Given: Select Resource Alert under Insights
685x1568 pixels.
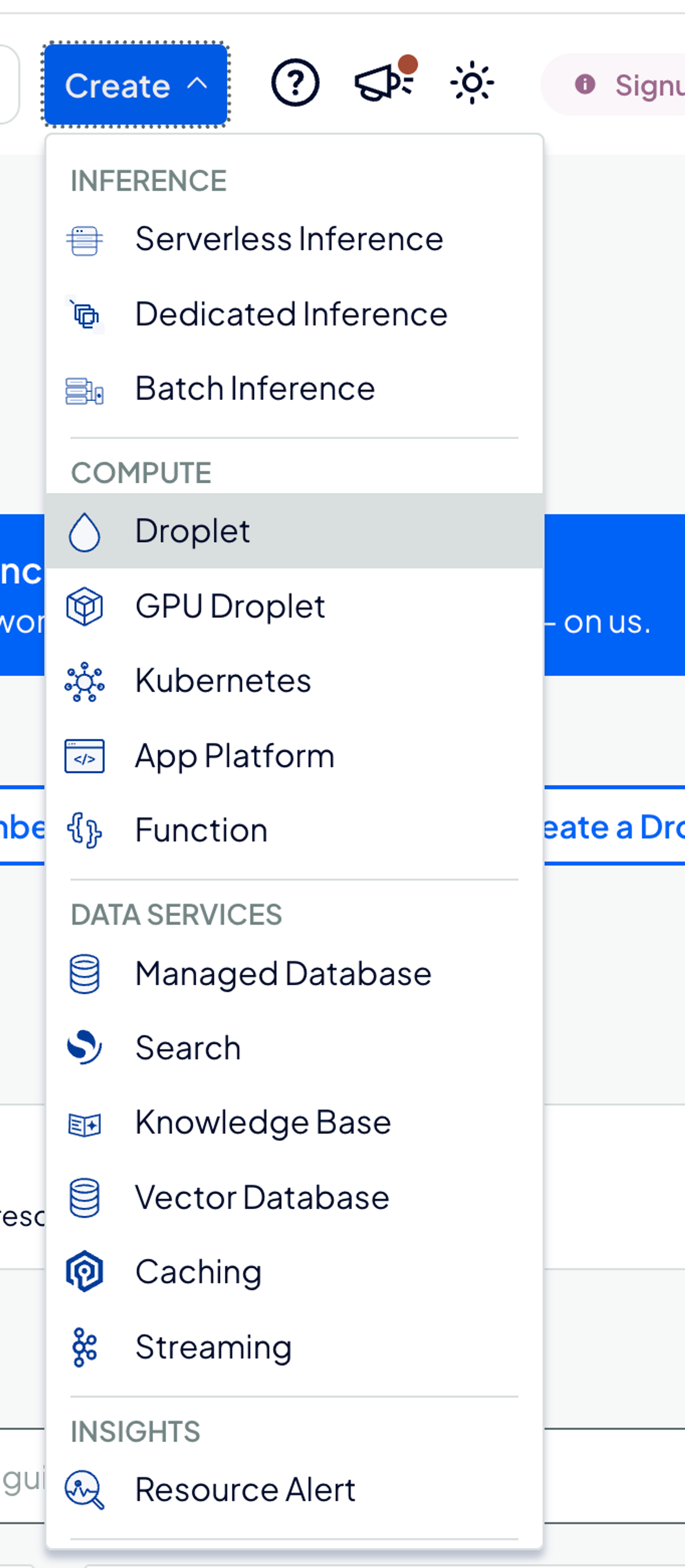Looking at the screenshot, I should pyautogui.click(x=294, y=1490).
